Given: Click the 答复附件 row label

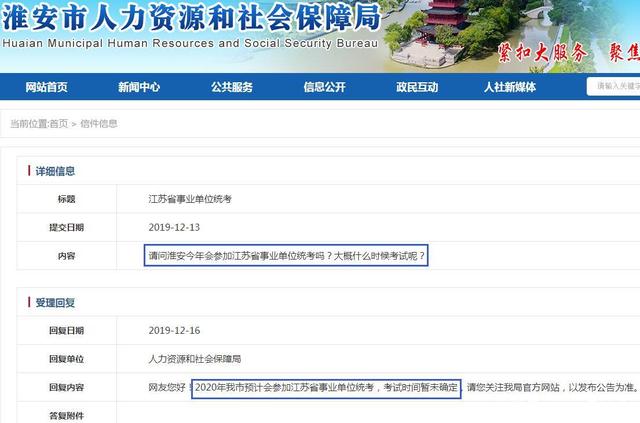Looking at the screenshot, I should pyautogui.click(x=67, y=416).
